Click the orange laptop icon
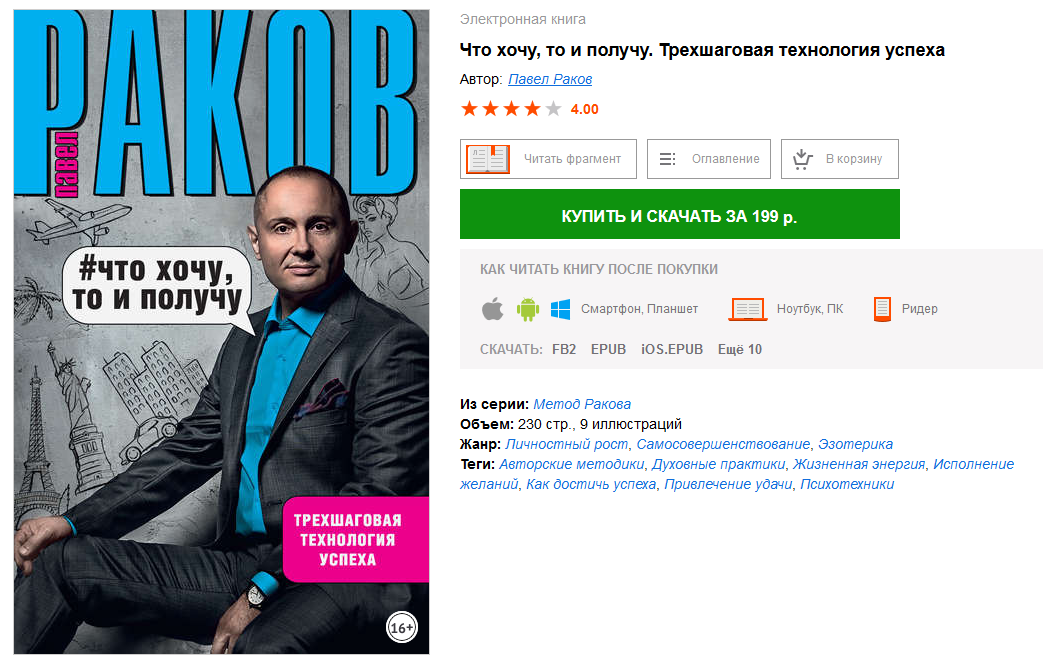This screenshot has height=659, width=1048. [x=747, y=309]
